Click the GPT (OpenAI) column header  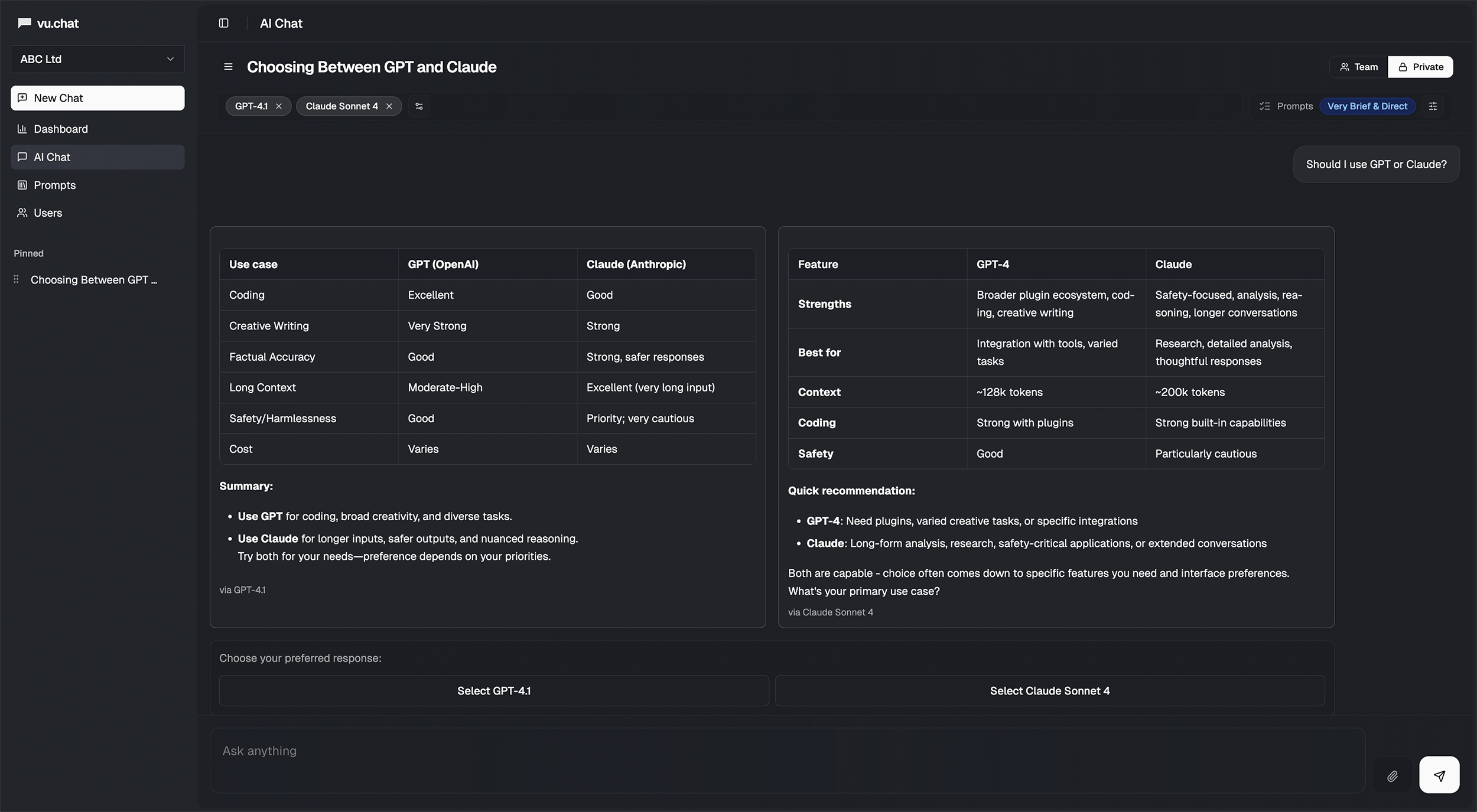pyautogui.click(x=443, y=264)
